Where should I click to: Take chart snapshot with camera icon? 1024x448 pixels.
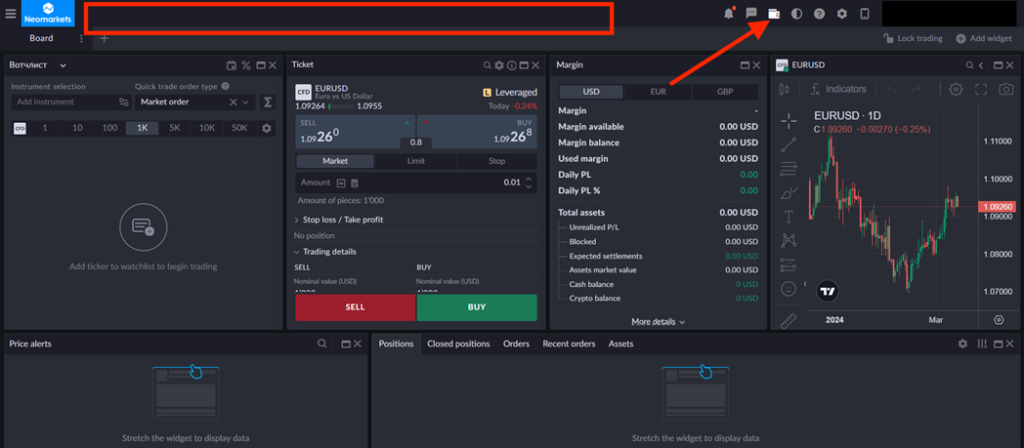pos(1005,89)
